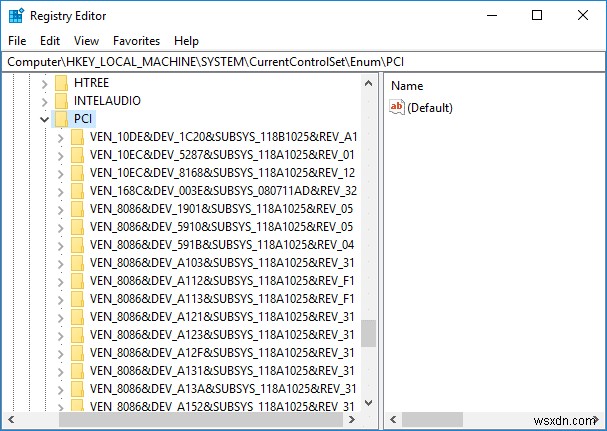Click the Registry Editor title bar icon

click(16, 16)
